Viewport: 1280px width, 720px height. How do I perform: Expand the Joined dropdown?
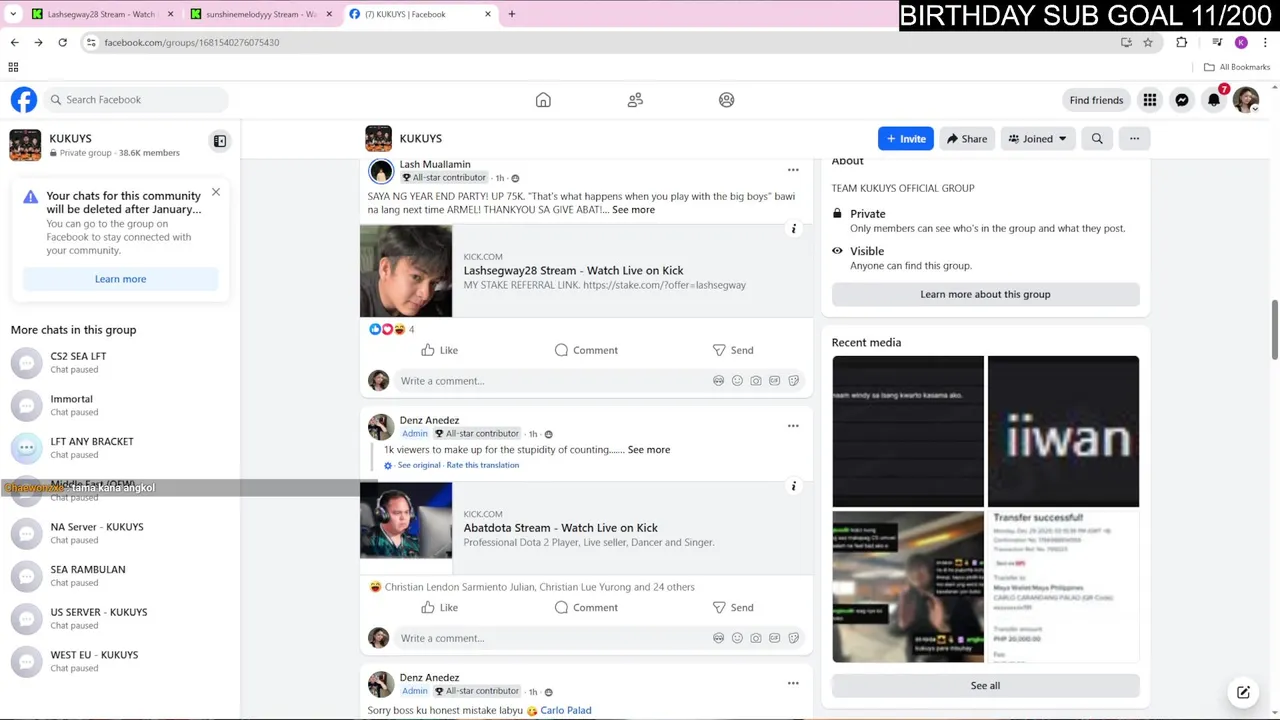1037,139
